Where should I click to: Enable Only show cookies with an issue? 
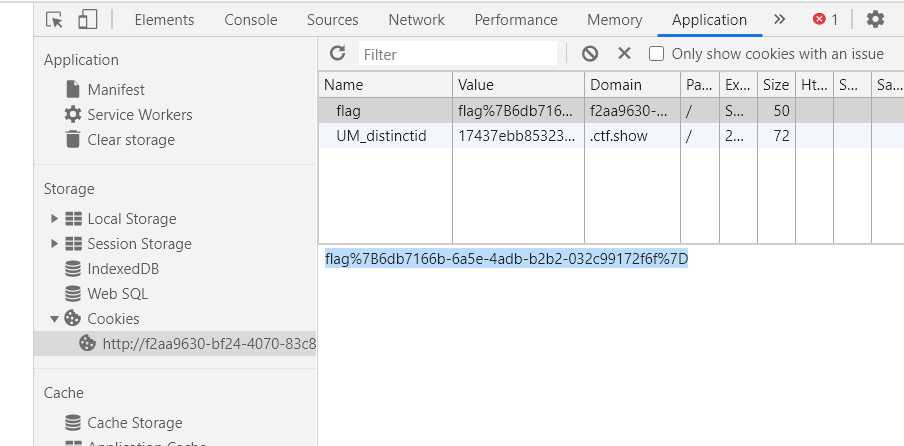[657, 54]
